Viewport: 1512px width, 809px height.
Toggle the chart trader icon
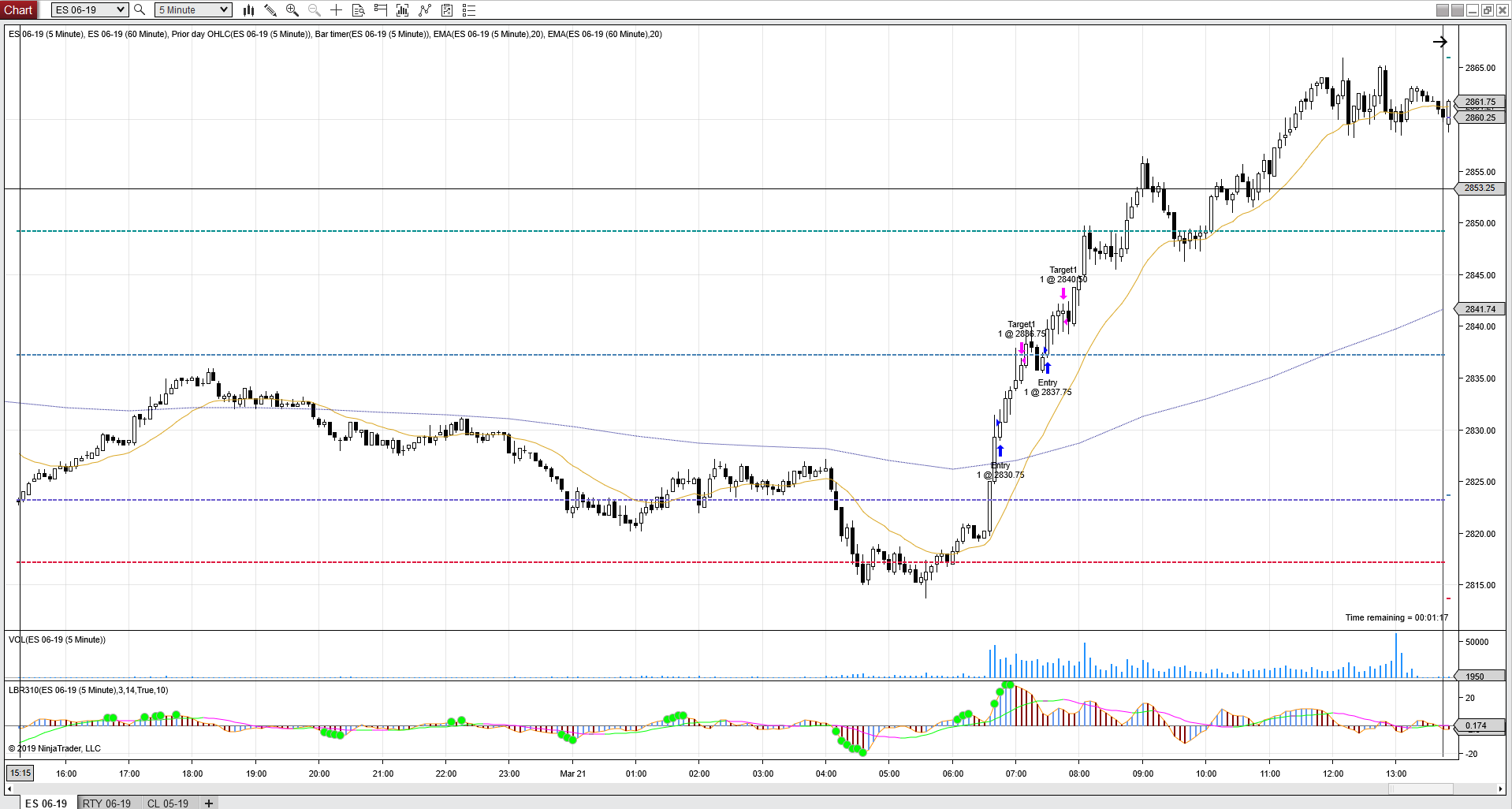point(380,9)
